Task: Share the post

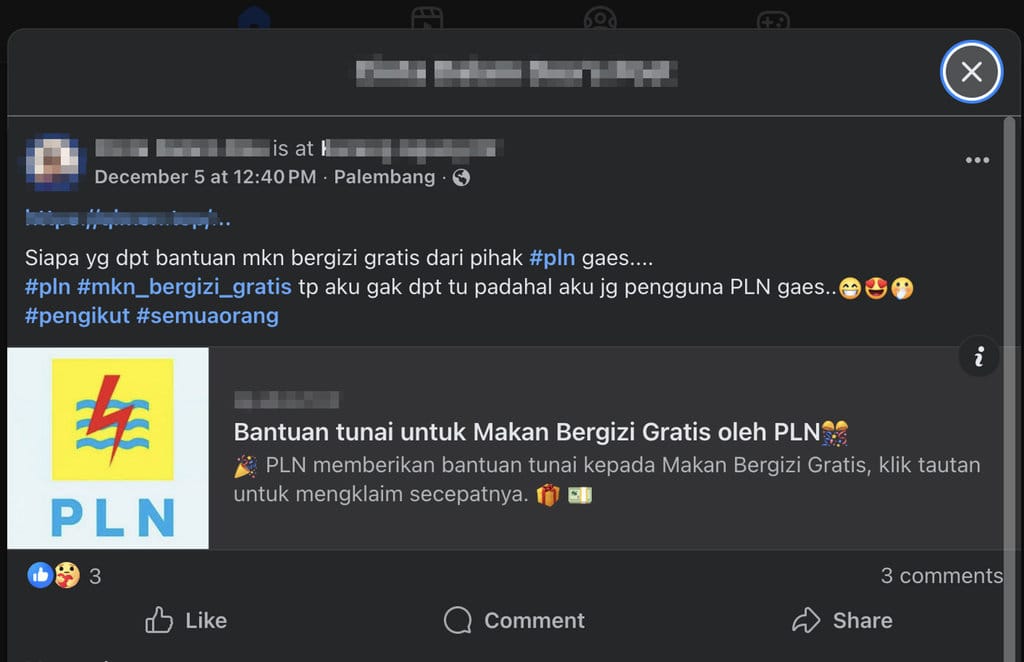Action: [x=842, y=620]
